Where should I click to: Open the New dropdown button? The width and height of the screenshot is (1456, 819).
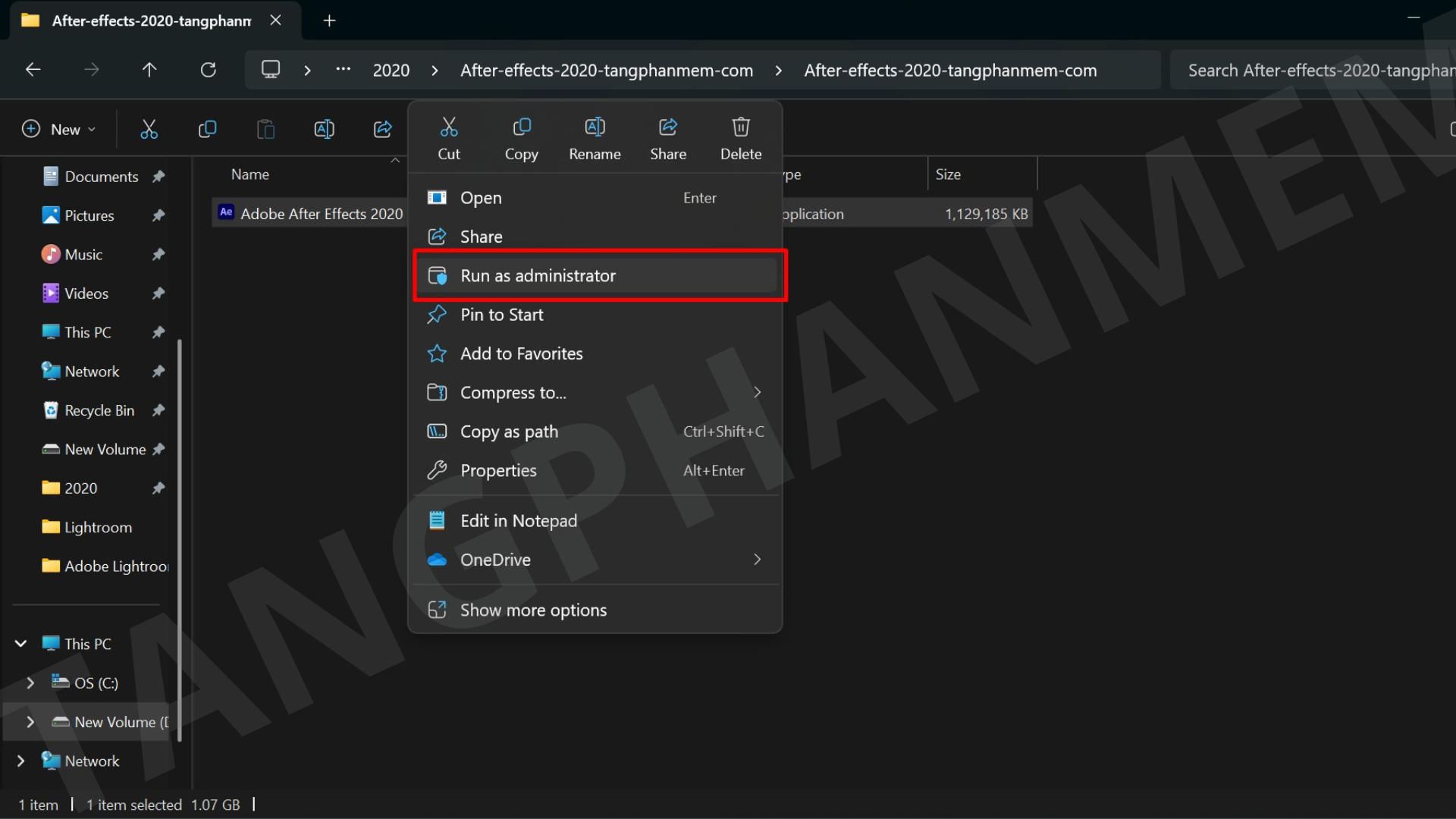coord(59,129)
